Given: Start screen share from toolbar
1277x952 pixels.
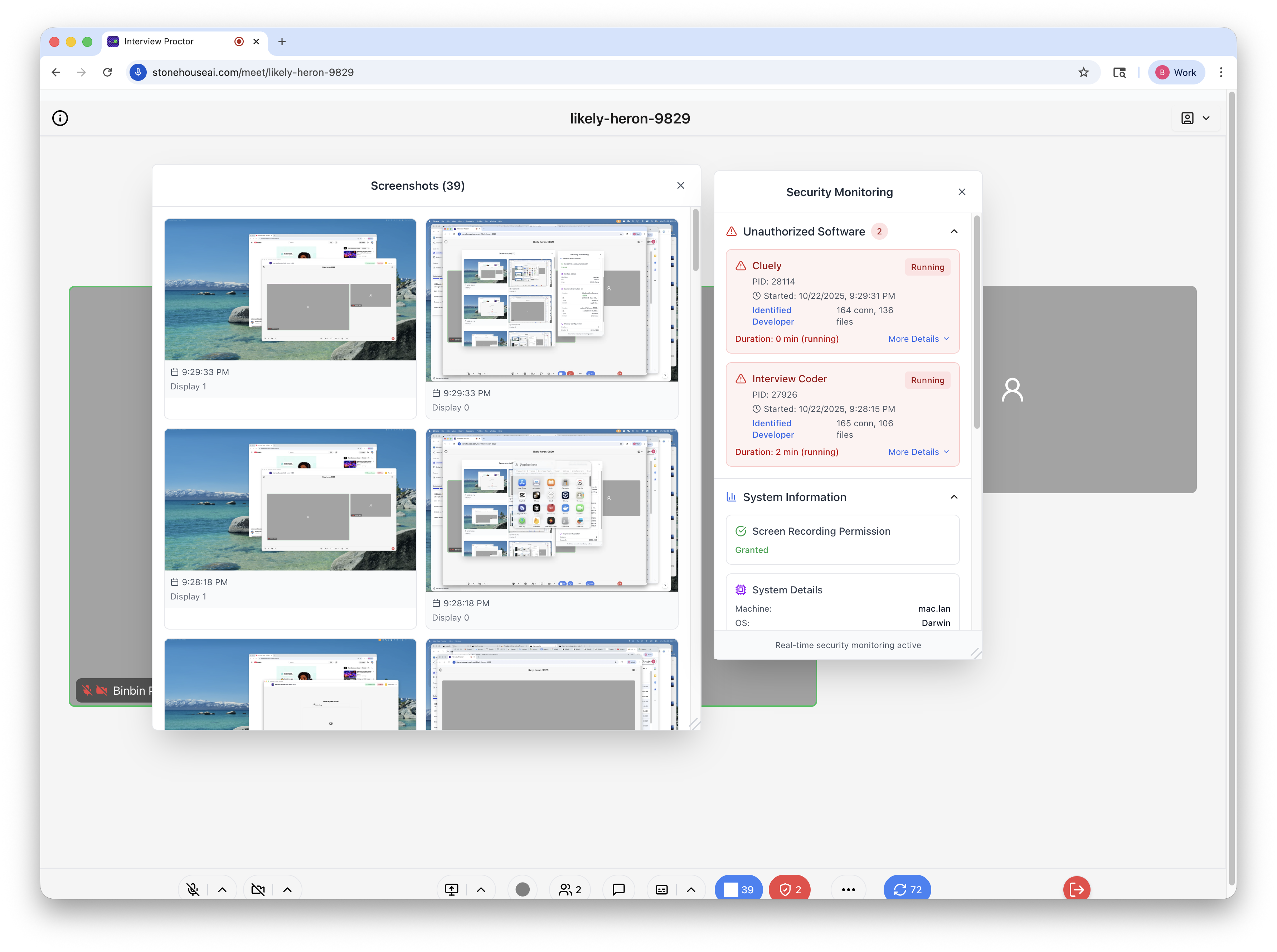Looking at the screenshot, I should [452, 889].
